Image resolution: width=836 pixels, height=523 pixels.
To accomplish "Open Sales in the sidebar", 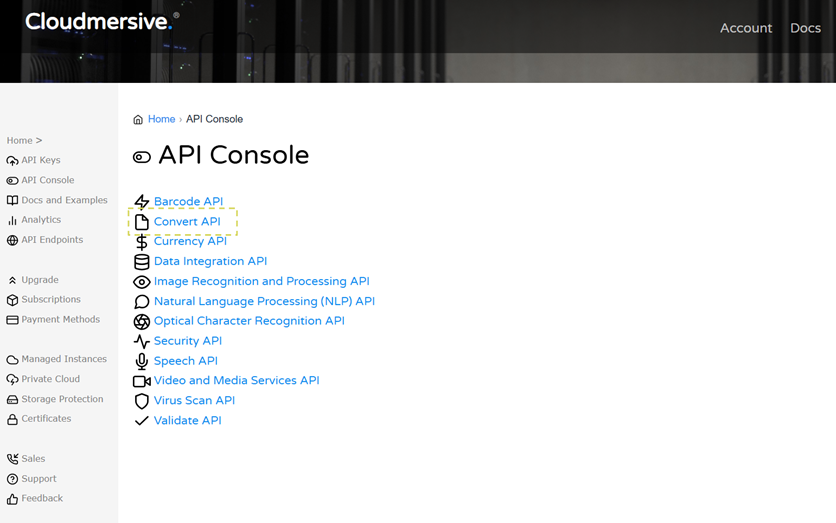I will [x=33, y=458].
